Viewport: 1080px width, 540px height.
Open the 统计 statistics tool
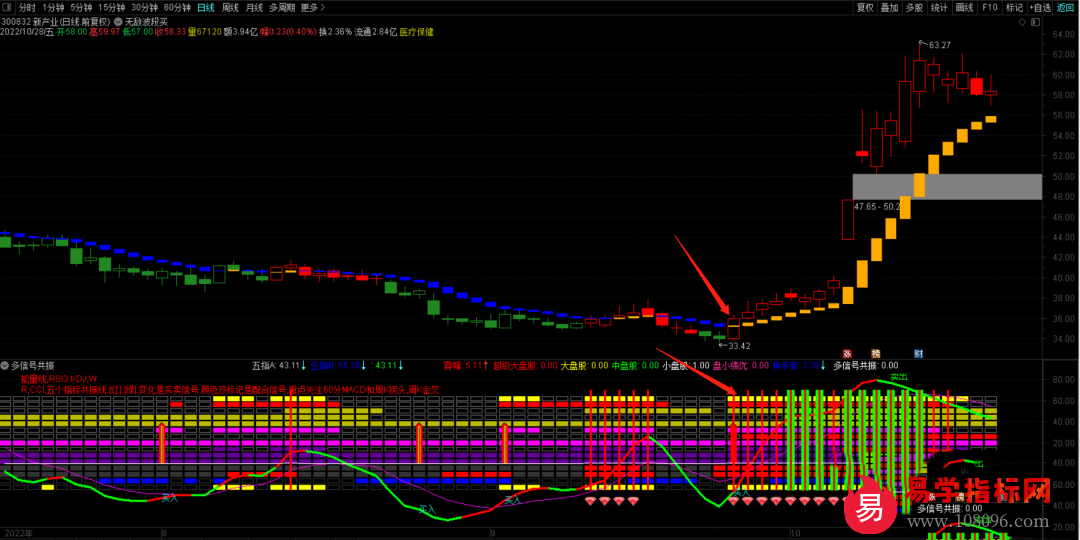tap(939, 8)
